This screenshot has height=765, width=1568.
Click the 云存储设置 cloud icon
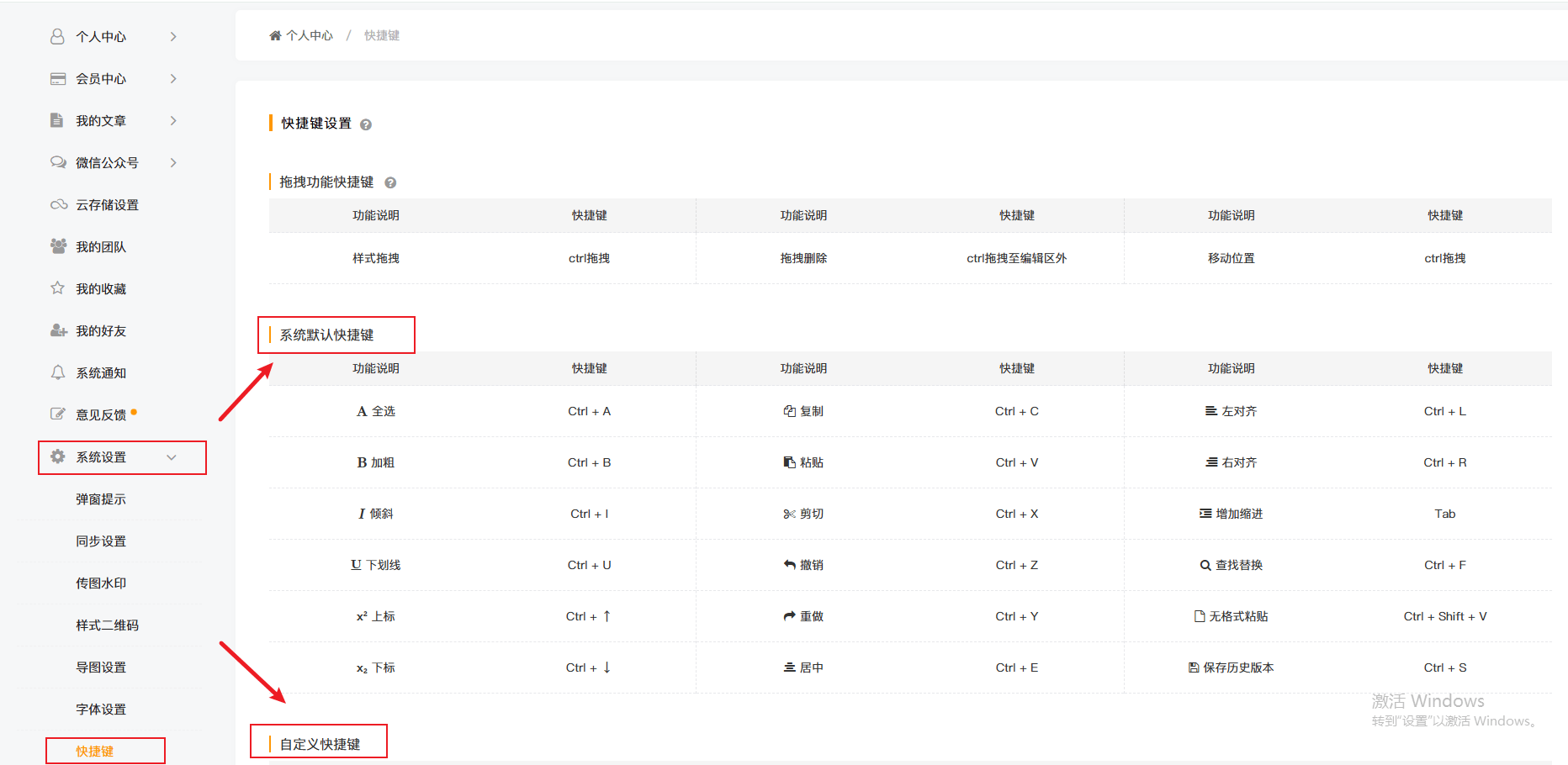tap(58, 204)
